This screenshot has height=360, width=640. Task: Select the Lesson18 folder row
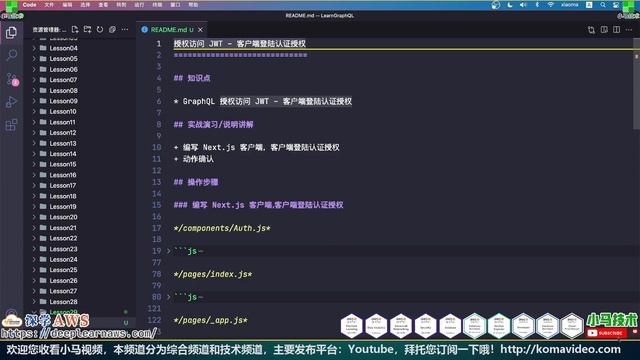pos(80,196)
